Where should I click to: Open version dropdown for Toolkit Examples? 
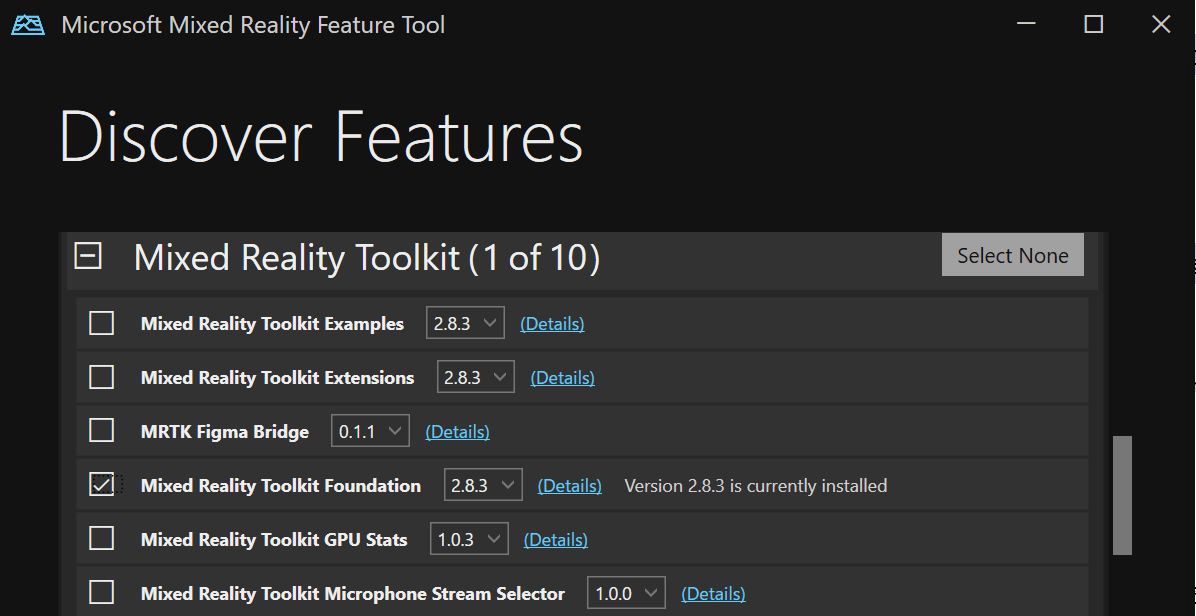465,323
